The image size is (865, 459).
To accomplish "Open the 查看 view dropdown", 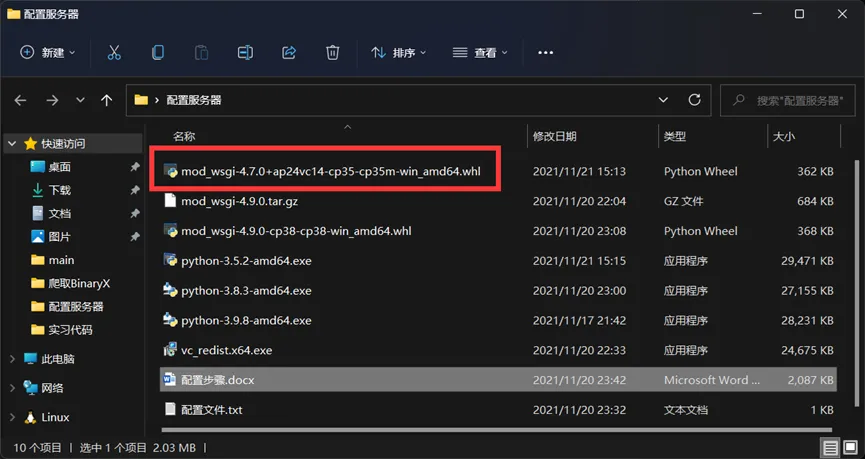I will [479, 52].
